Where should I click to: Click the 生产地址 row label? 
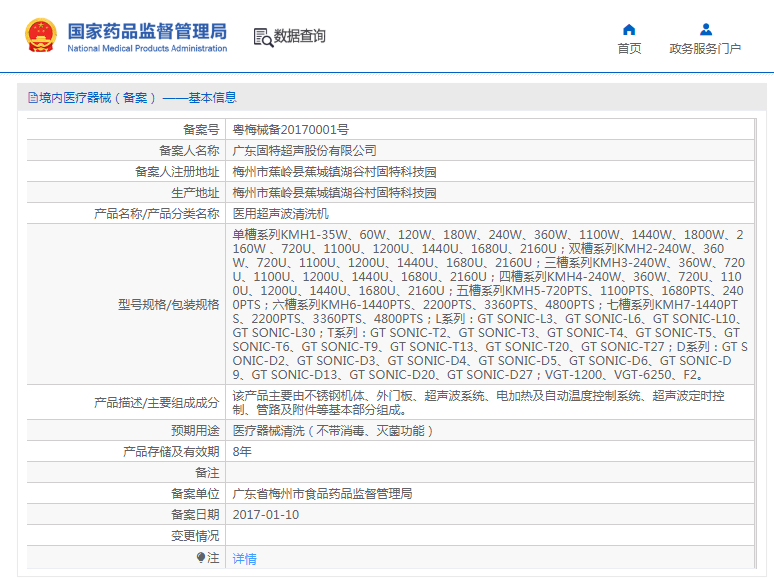[195, 193]
